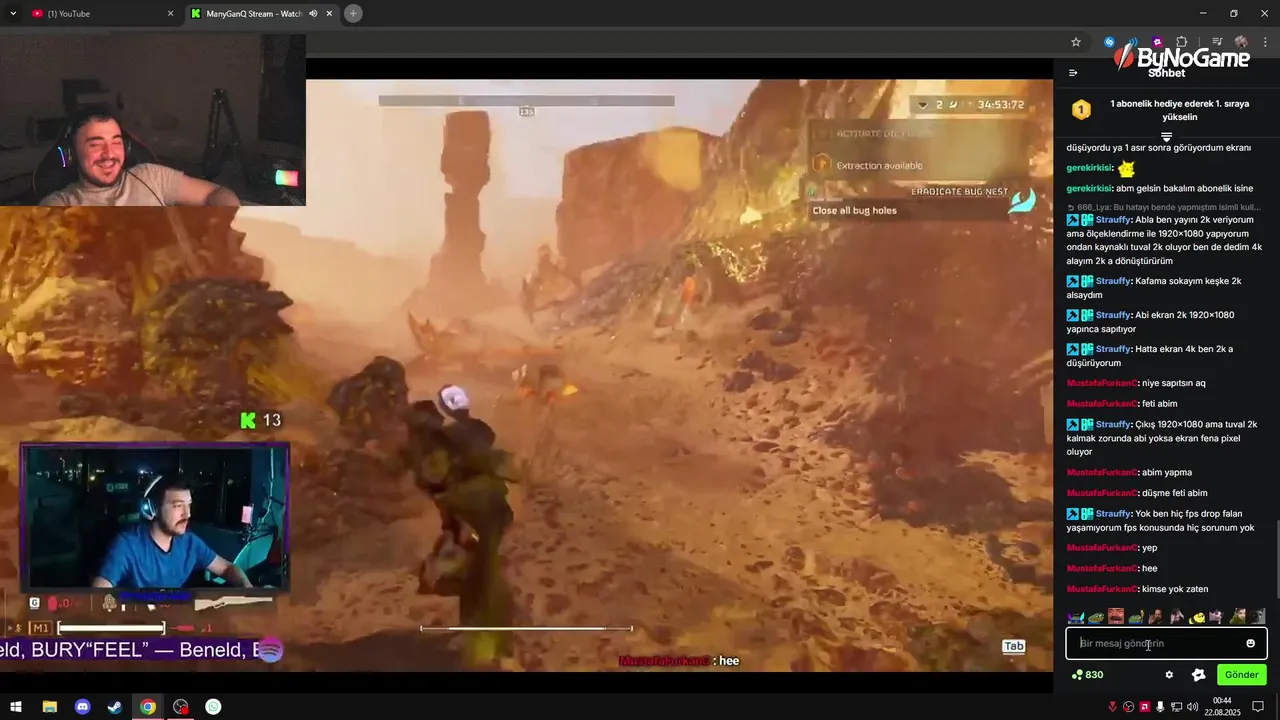Screen dimensions: 1280x720
Task: Open the chat identity badge icon
Action: point(1198,675)
